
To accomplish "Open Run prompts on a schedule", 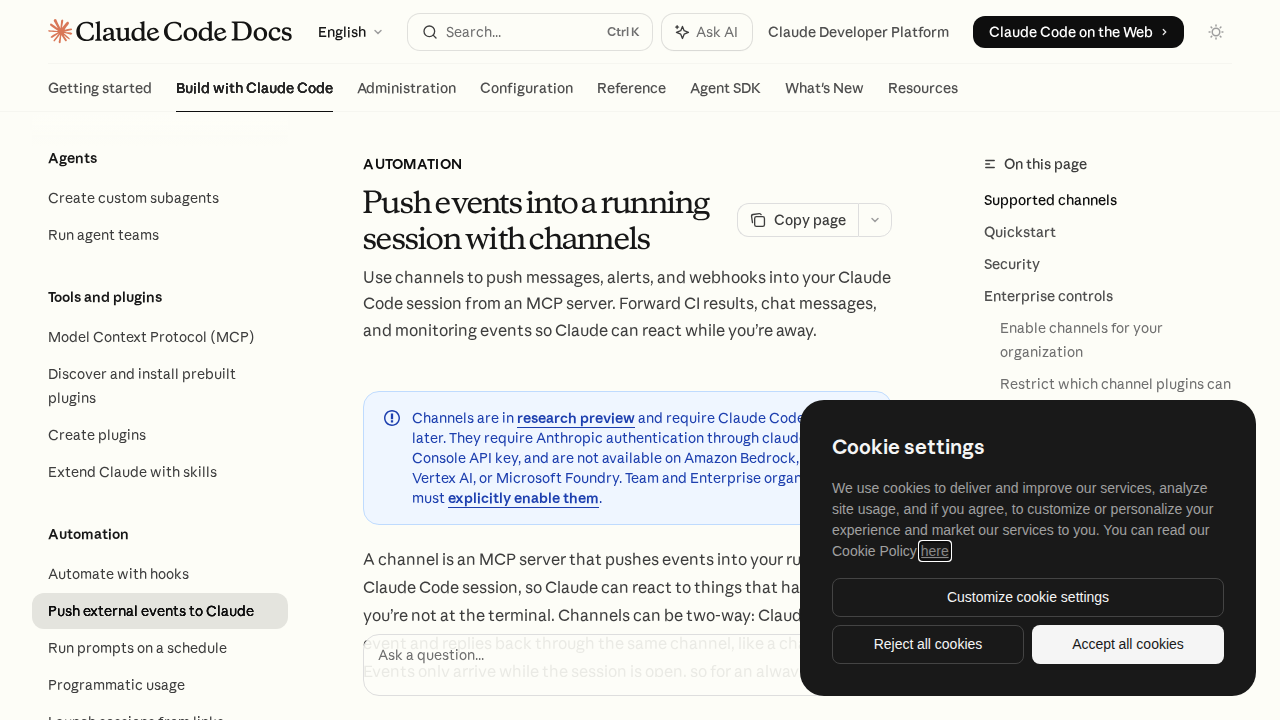I will 137,648.
